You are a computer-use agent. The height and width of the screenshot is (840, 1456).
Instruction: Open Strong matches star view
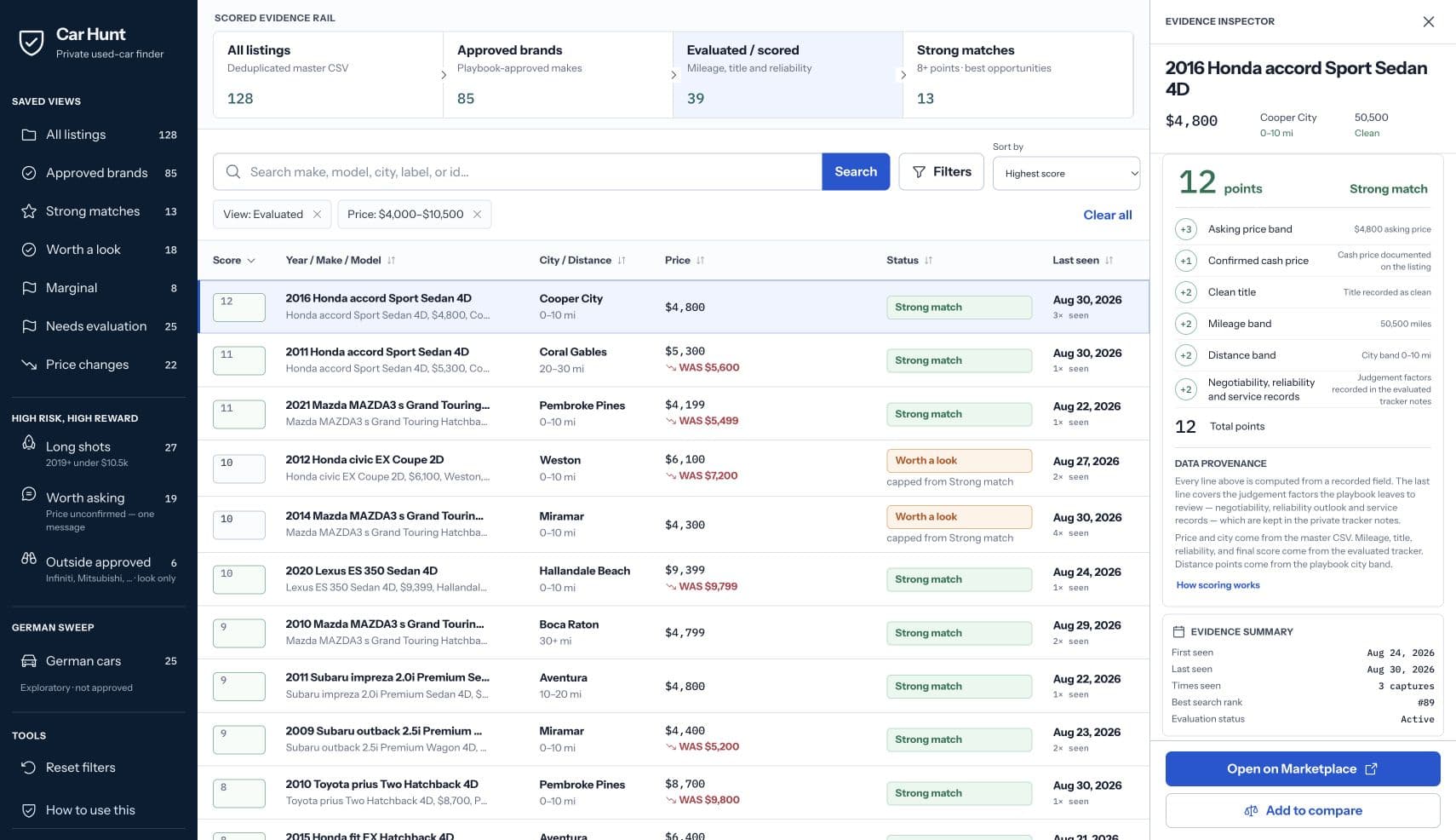[x=99, y=211]
